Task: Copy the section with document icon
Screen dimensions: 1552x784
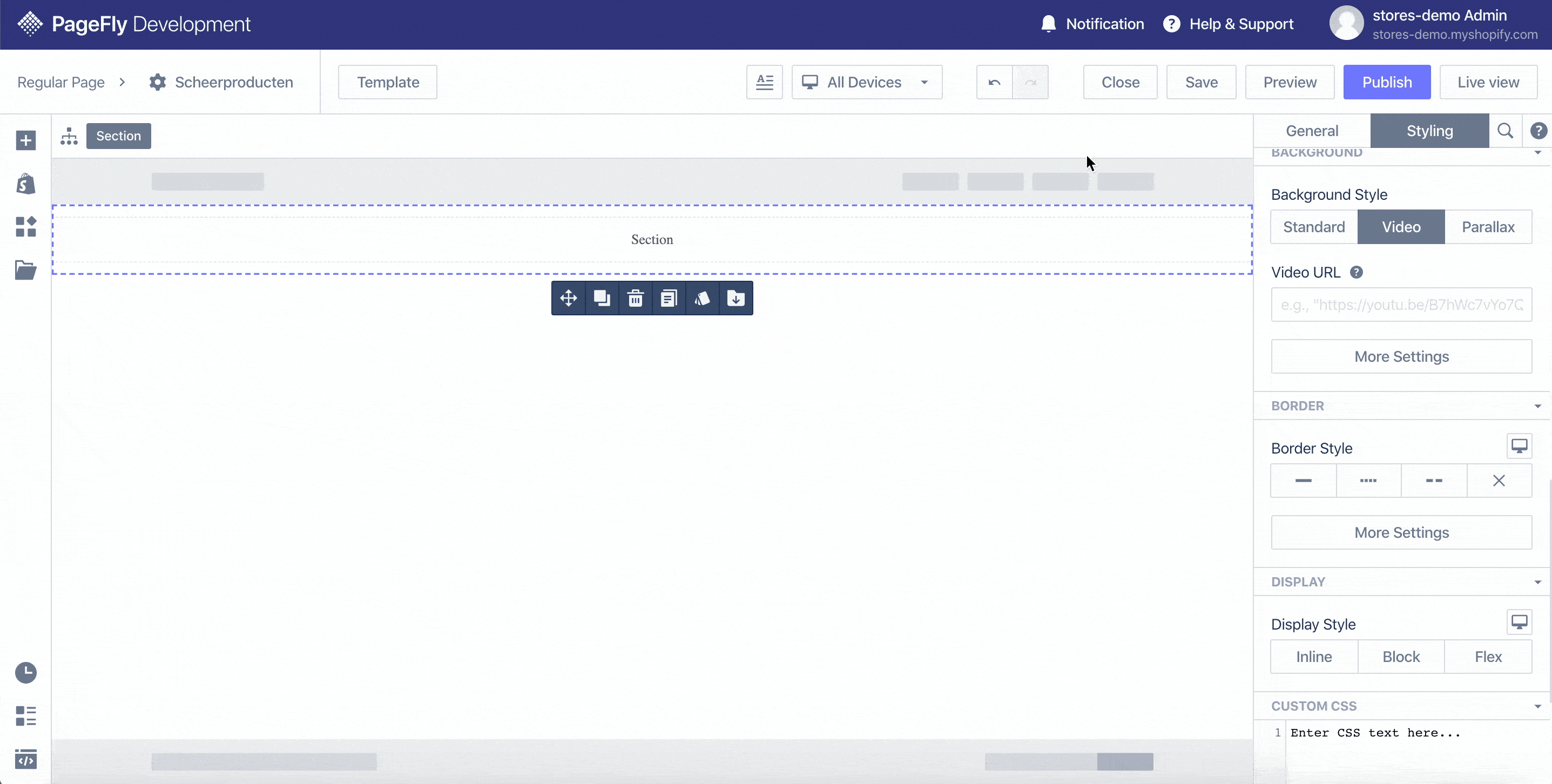Action: click(x=669, y=298)
